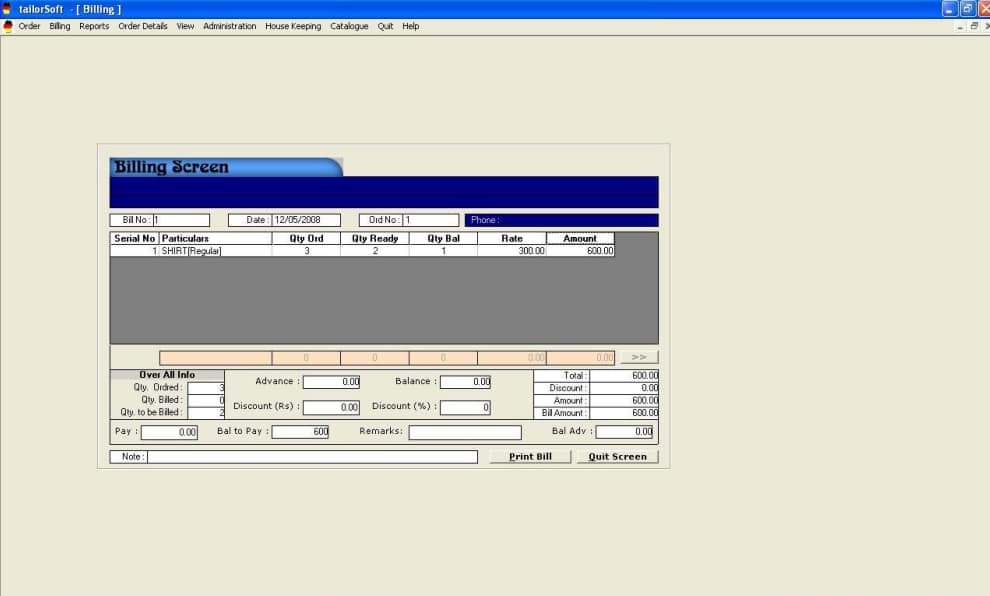
Task: Open the House Keeping menu
Action: tap(293, 27)
